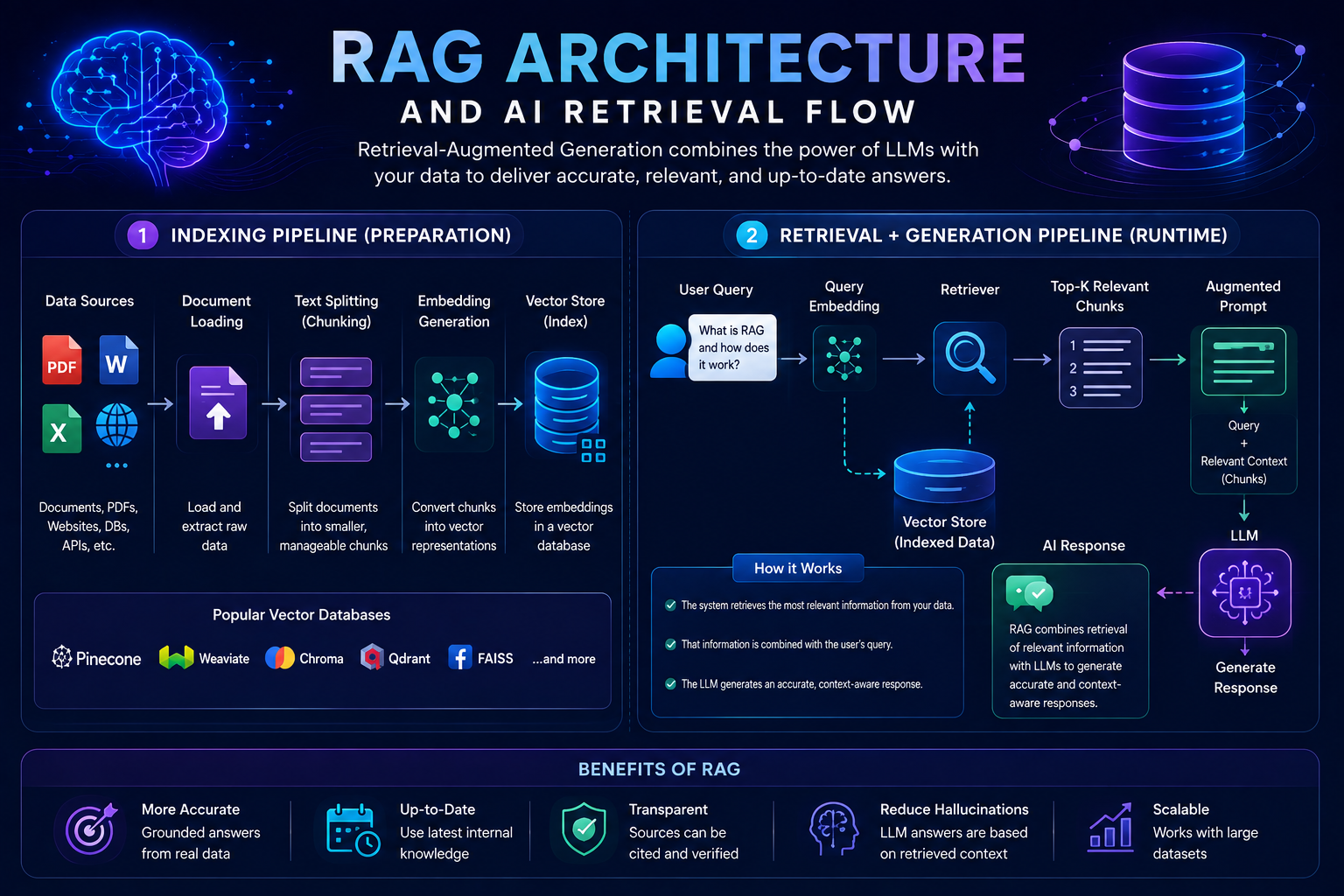Click the 'RAG combines retrieval' AI response text

(x=1068, y=666)
